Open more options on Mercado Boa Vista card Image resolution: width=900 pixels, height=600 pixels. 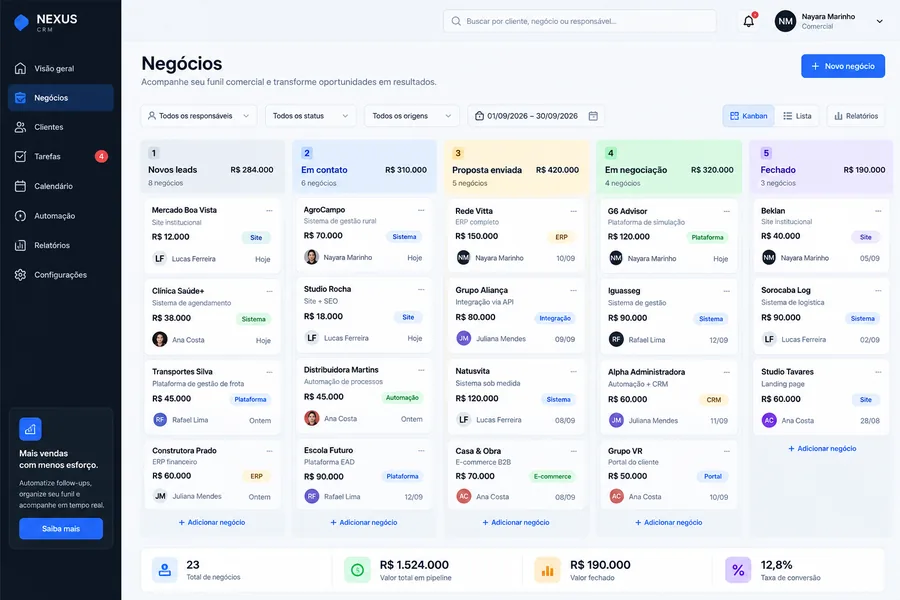[x=269, y=211]
